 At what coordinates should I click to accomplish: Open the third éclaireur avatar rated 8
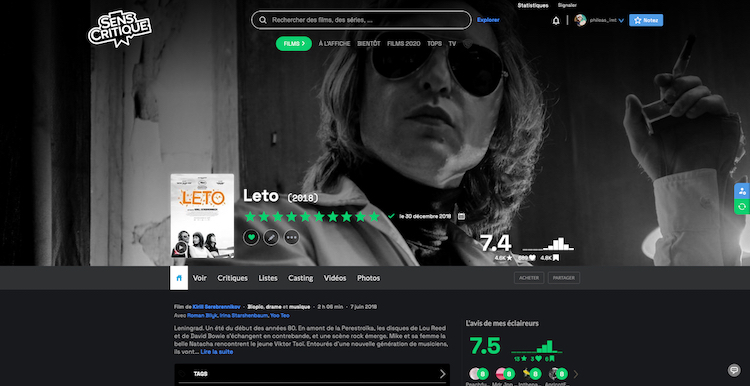click(x=531, y=374)
